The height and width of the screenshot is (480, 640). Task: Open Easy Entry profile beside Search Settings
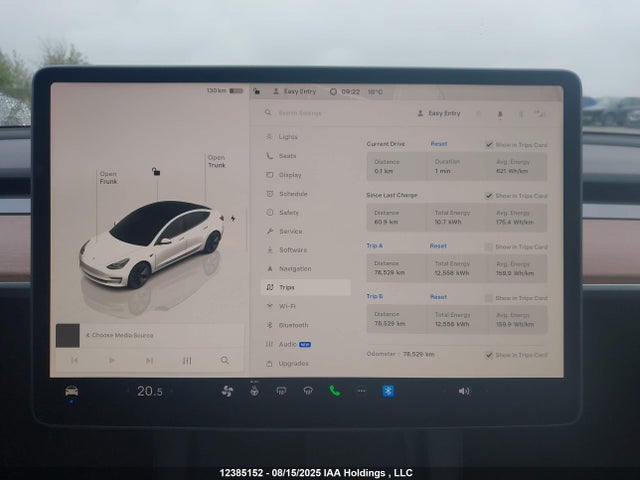439,113
